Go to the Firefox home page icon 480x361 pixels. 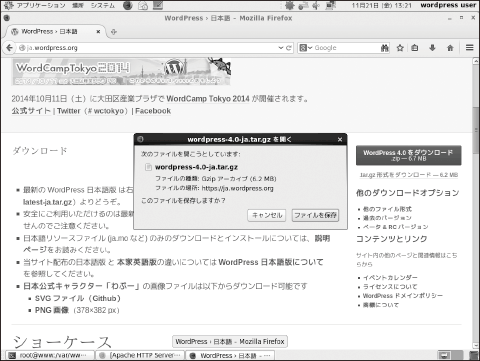pos(450,48)
